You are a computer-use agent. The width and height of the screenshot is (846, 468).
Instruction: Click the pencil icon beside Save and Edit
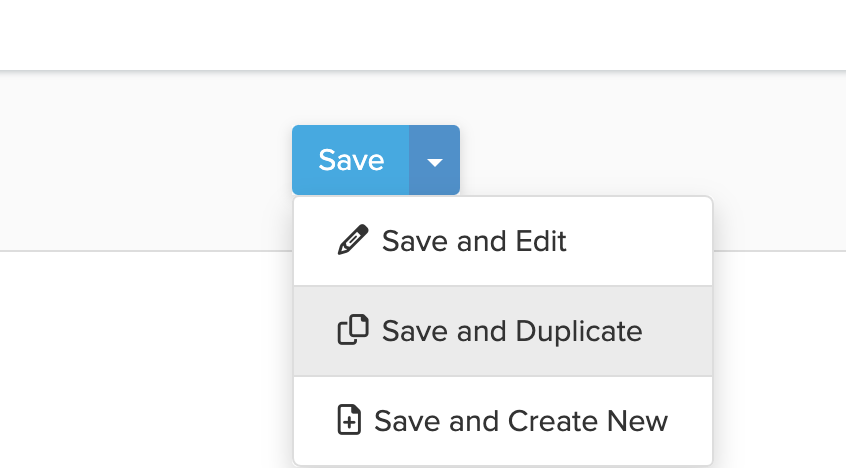352,241
